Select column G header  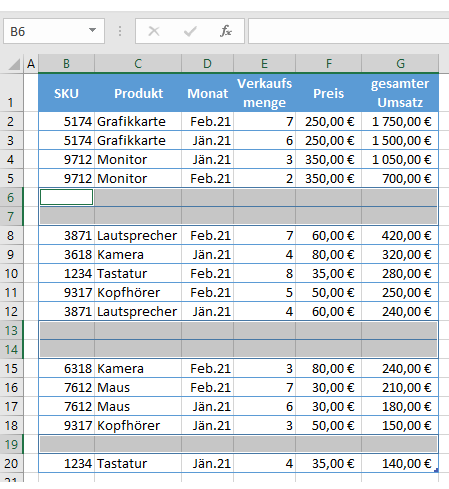pyautogui.click(x=400, y=63)
